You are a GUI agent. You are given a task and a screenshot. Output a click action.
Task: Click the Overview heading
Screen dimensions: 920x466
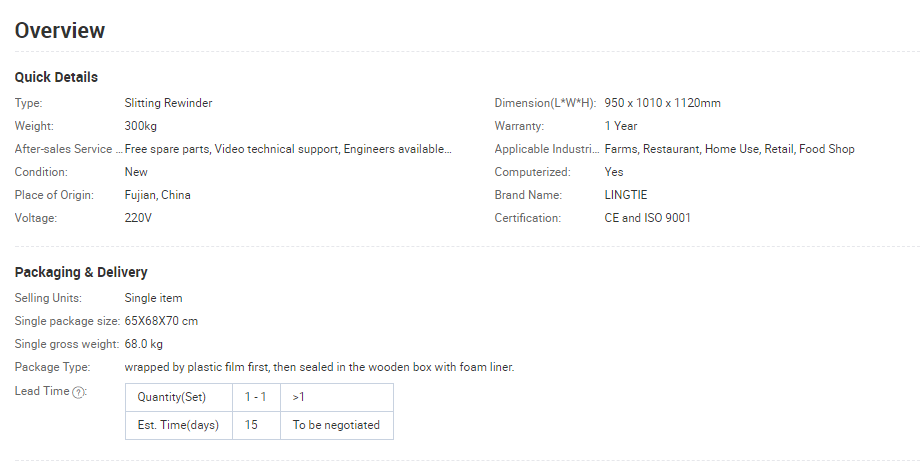click(60, 31)
